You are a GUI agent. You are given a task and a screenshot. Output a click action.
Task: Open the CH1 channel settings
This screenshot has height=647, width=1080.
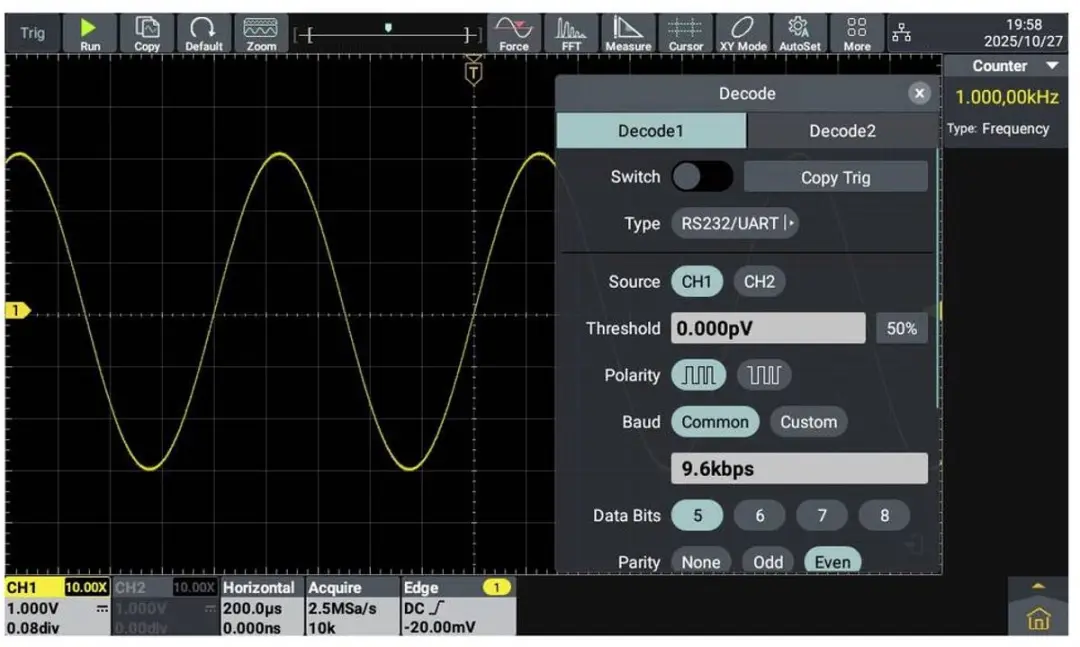point(57,606)
